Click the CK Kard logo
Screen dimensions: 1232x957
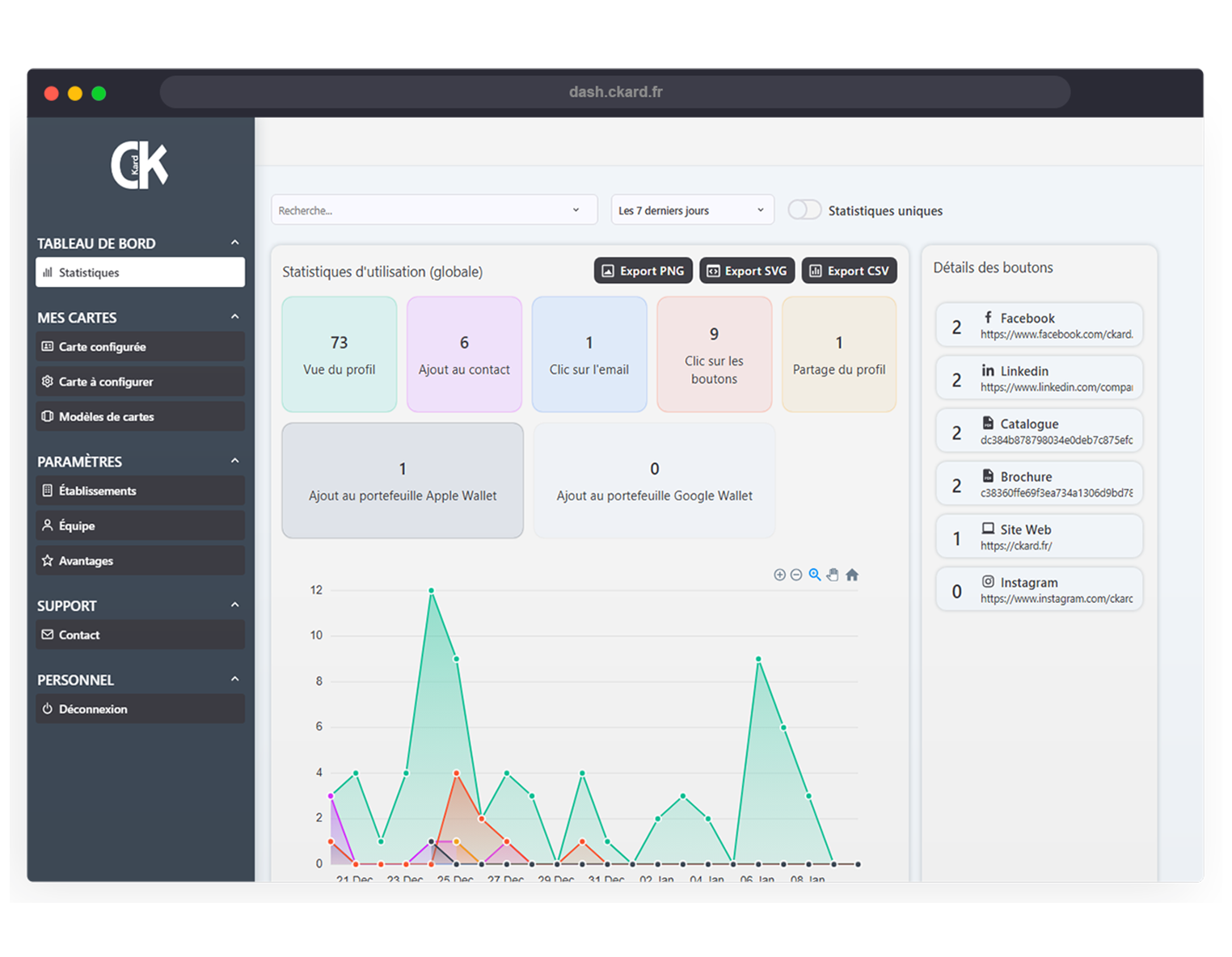[x=139, y=166]
